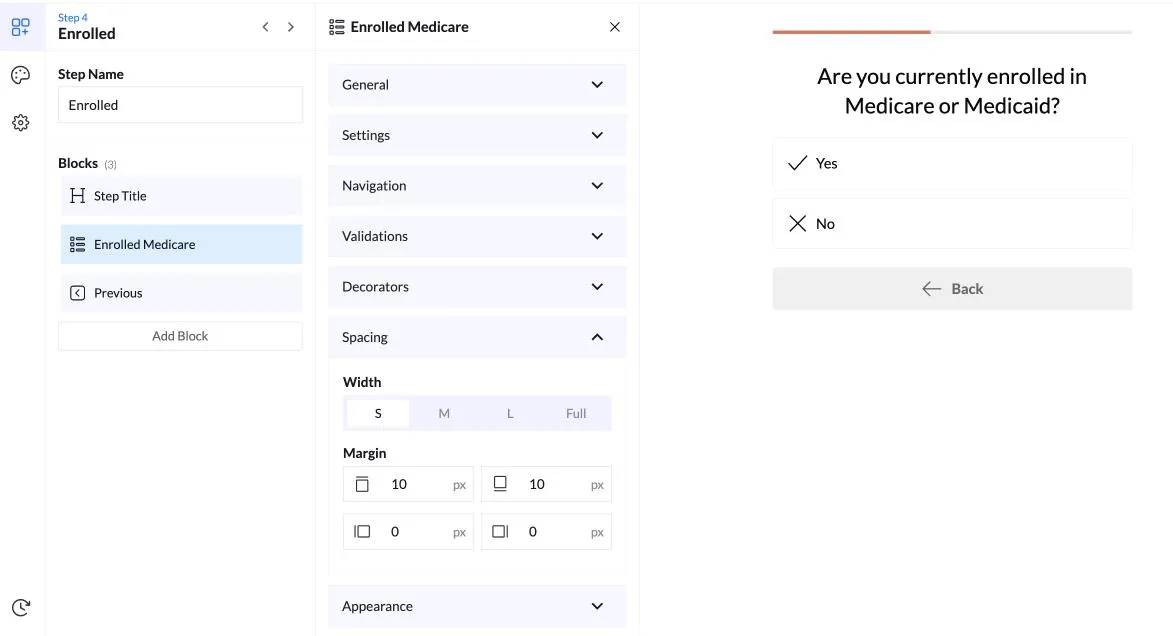1173x636 pixels.
Task: Click the history clock icon at bottom left
Action: click(21, 608)
